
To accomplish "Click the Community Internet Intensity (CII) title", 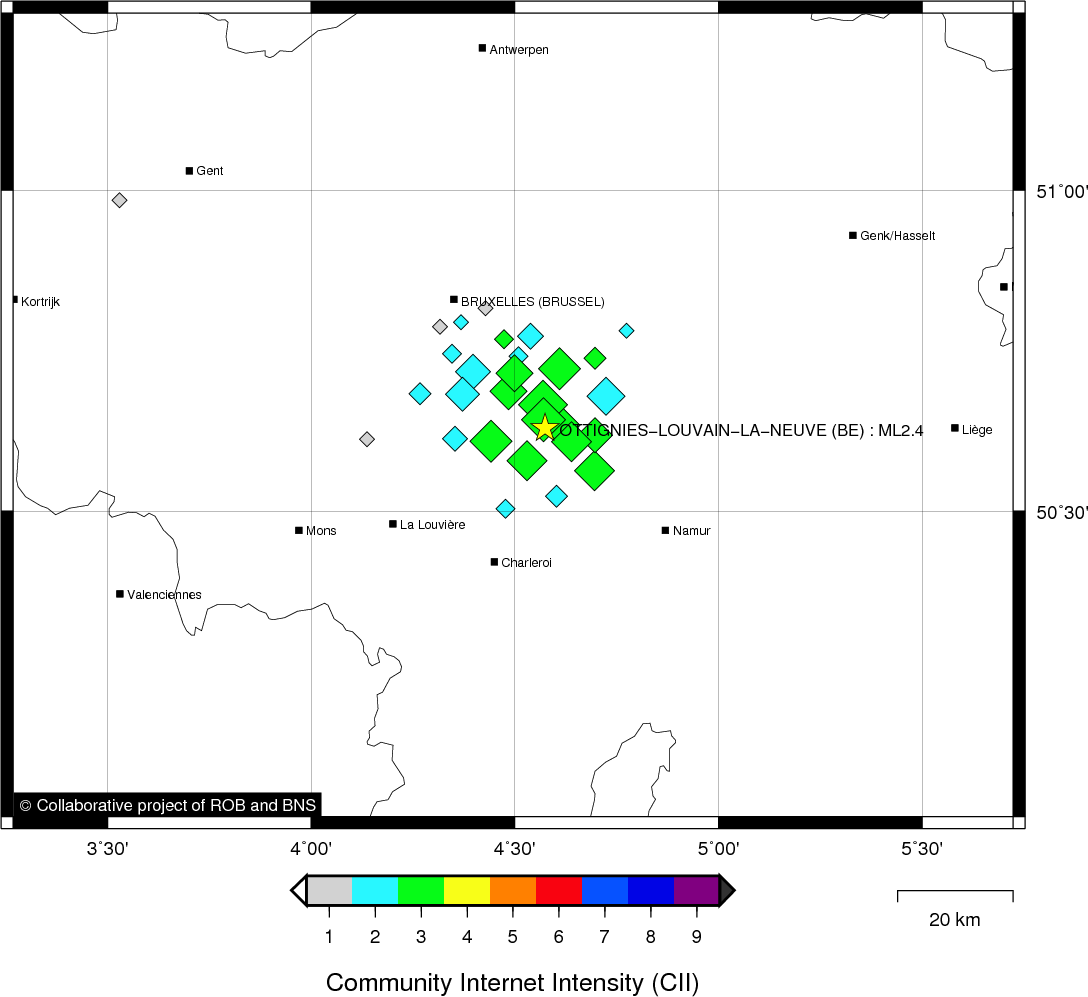I will (512, 982).
